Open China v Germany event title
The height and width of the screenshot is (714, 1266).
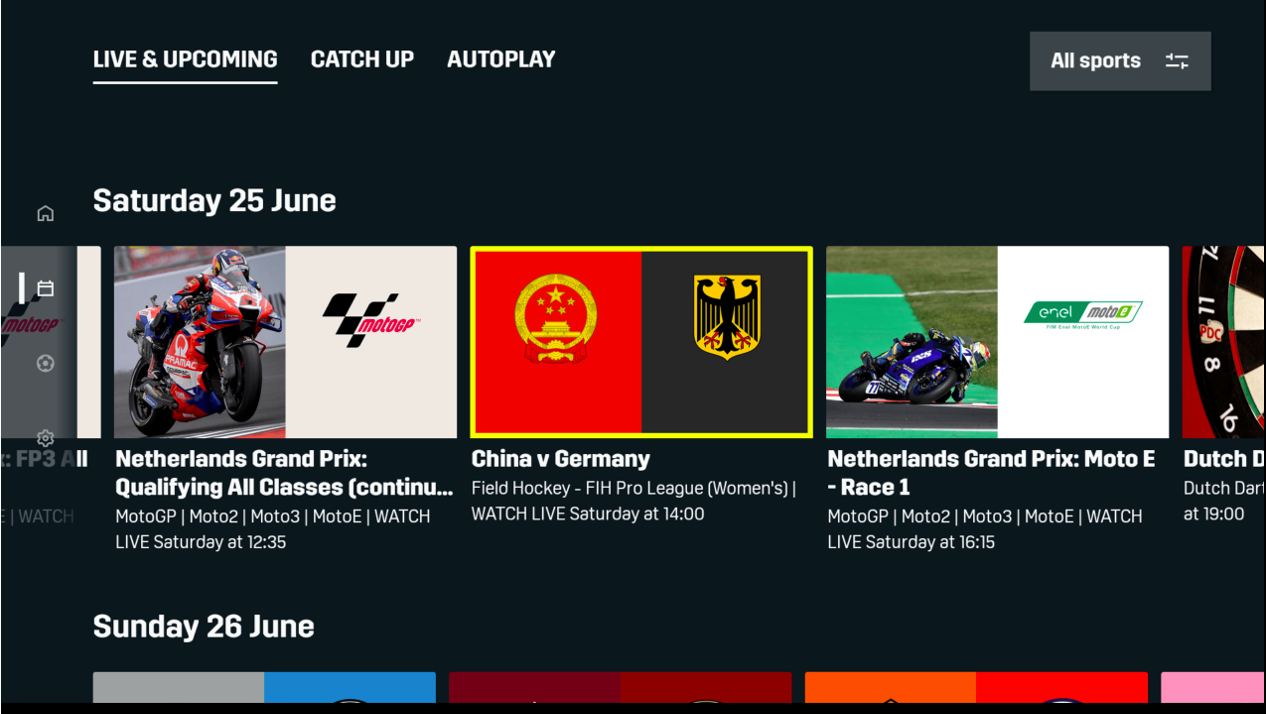pos(561,459)
